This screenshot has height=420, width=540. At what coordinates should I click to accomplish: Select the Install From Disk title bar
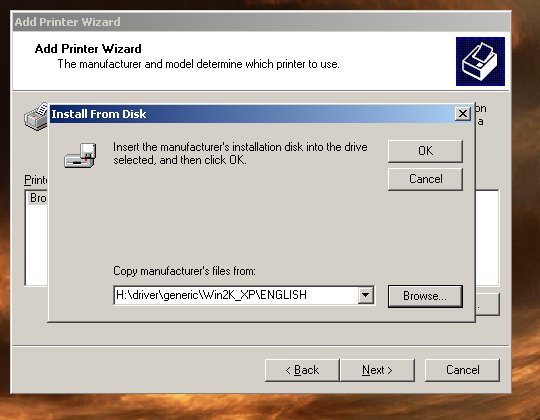tap(251, 114)
